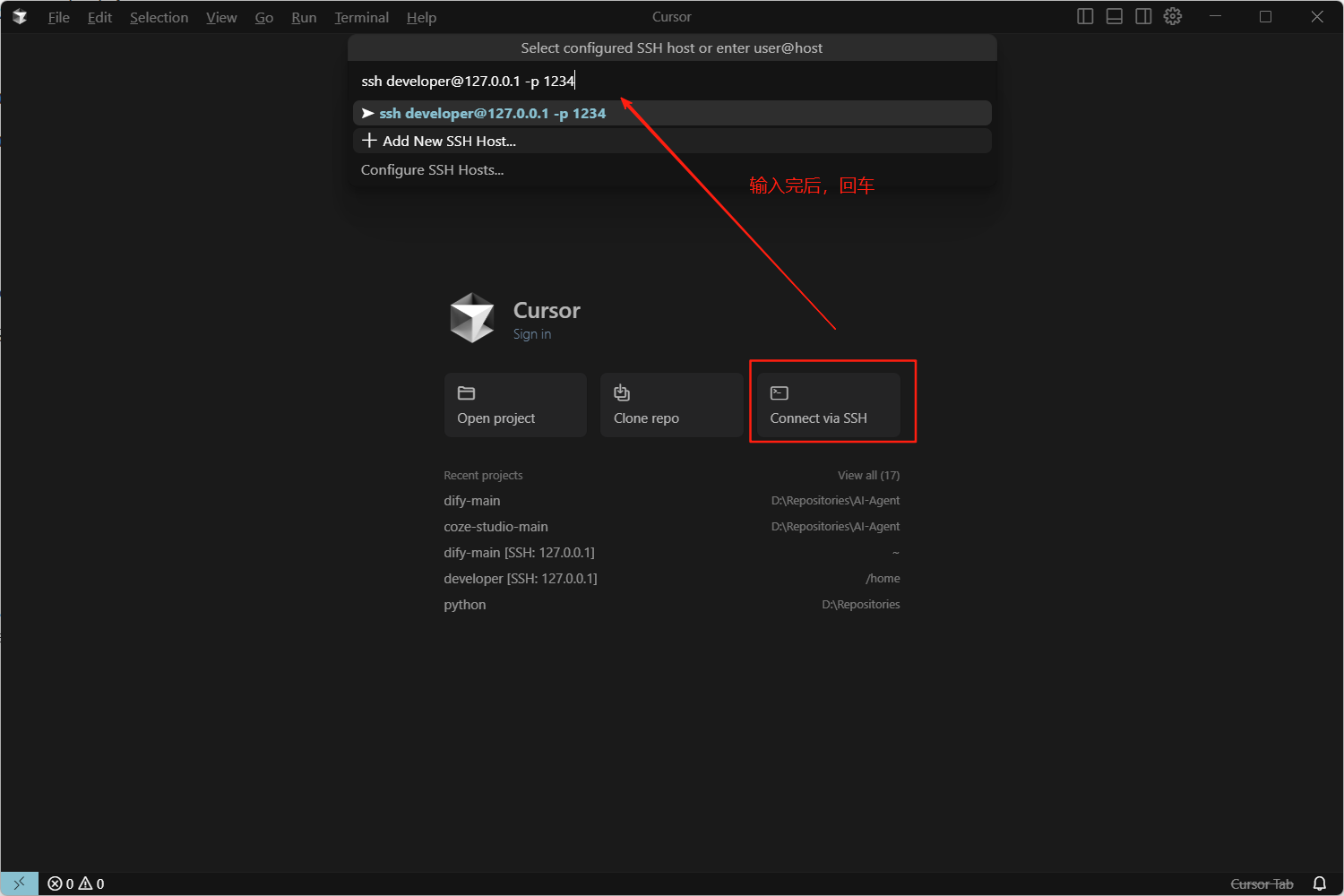
Task: Open Cursor settings gear icon
Action: pyautogui.click(x=1173, y=16)
